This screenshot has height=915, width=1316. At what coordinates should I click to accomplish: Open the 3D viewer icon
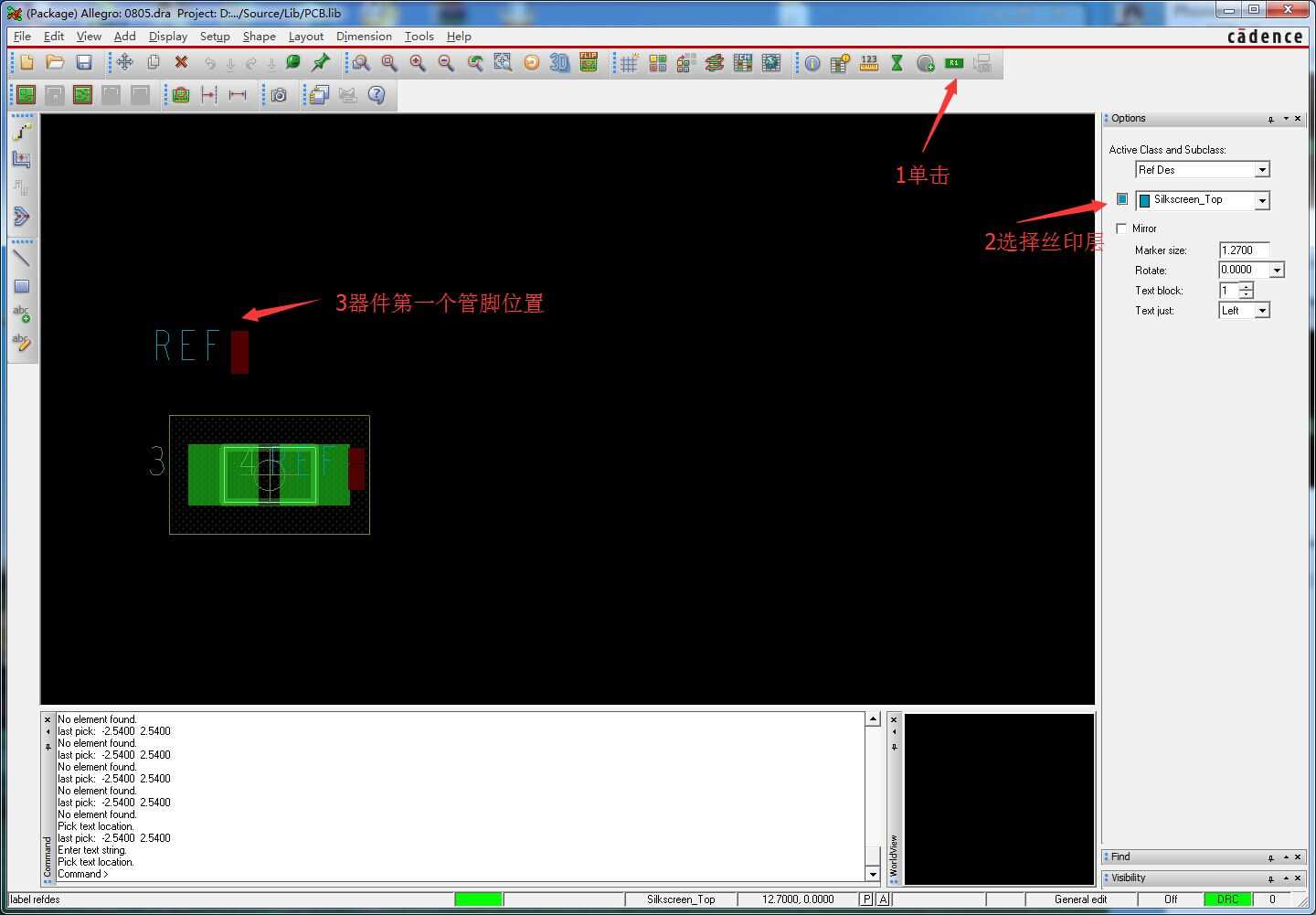click(x=559, y=63)
